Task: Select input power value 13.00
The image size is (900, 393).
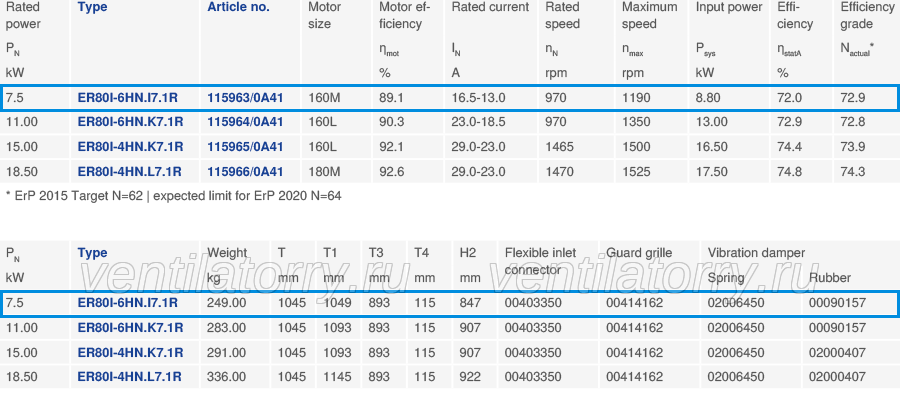Action: (x=712, y=122)
